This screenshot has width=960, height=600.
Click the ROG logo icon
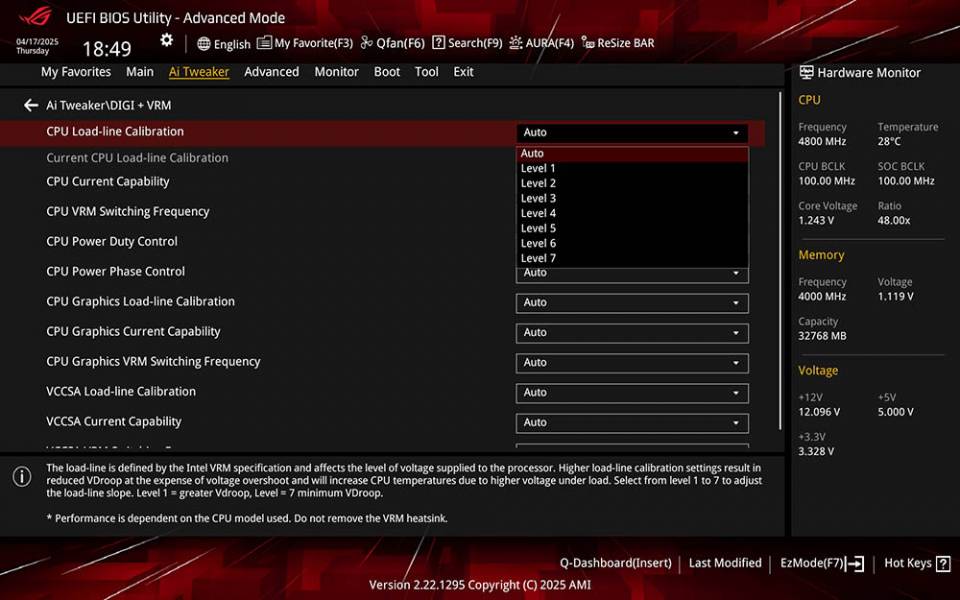(x=36, y=17)
